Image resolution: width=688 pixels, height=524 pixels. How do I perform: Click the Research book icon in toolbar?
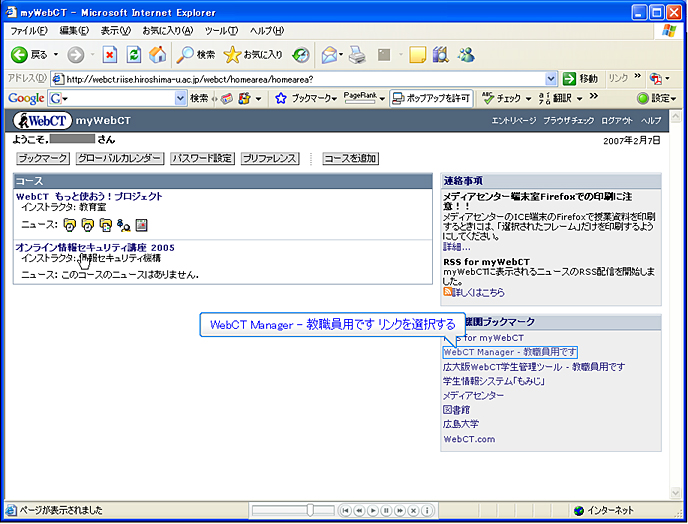pyautogui.click(x=441, y=55)
